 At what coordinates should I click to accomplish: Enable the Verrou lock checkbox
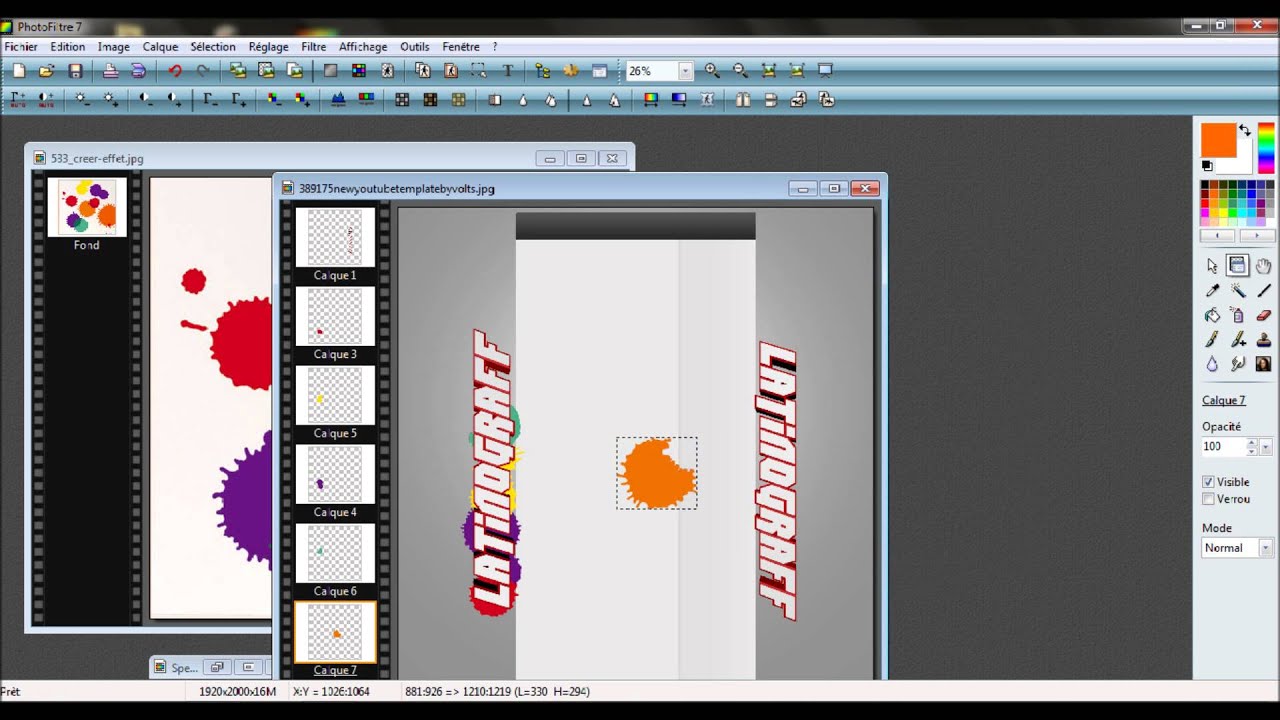1208,499
